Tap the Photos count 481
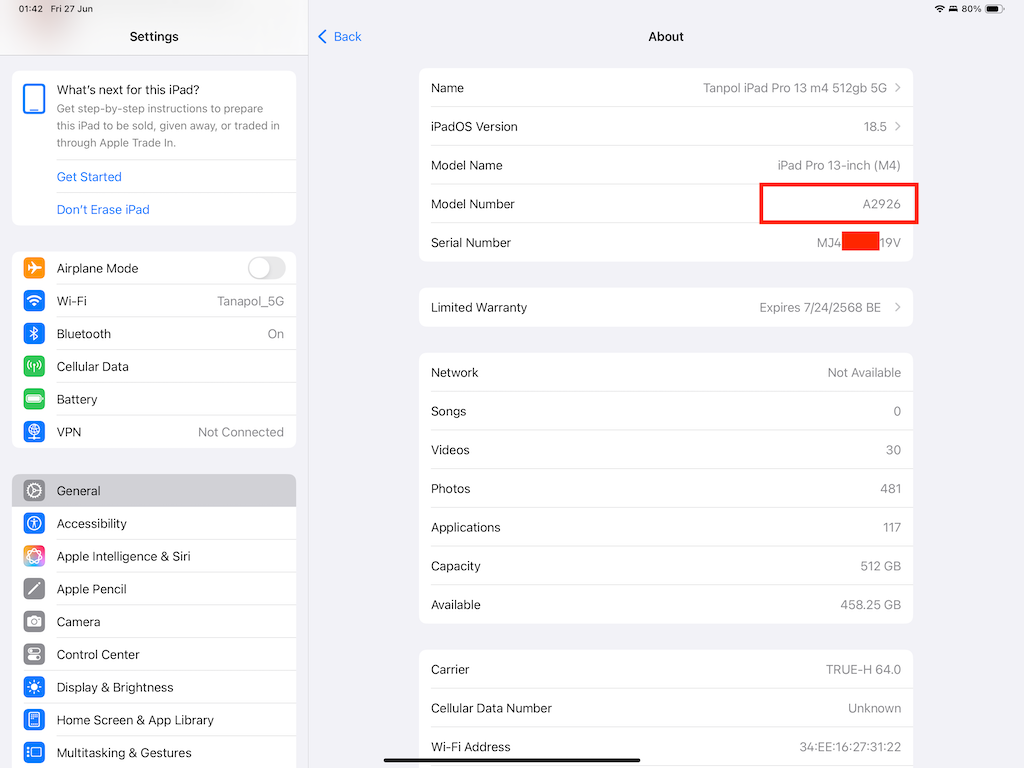This screenshot has width=1024, height=768. coord(890,488)
